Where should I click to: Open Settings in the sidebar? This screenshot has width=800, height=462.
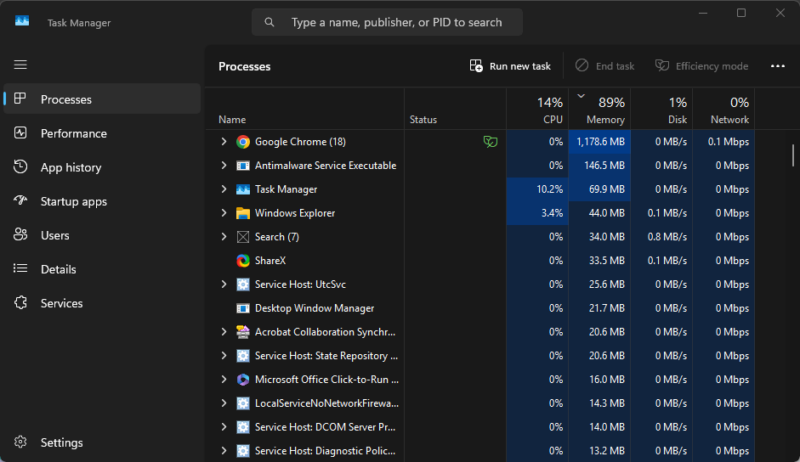point(102,442)
